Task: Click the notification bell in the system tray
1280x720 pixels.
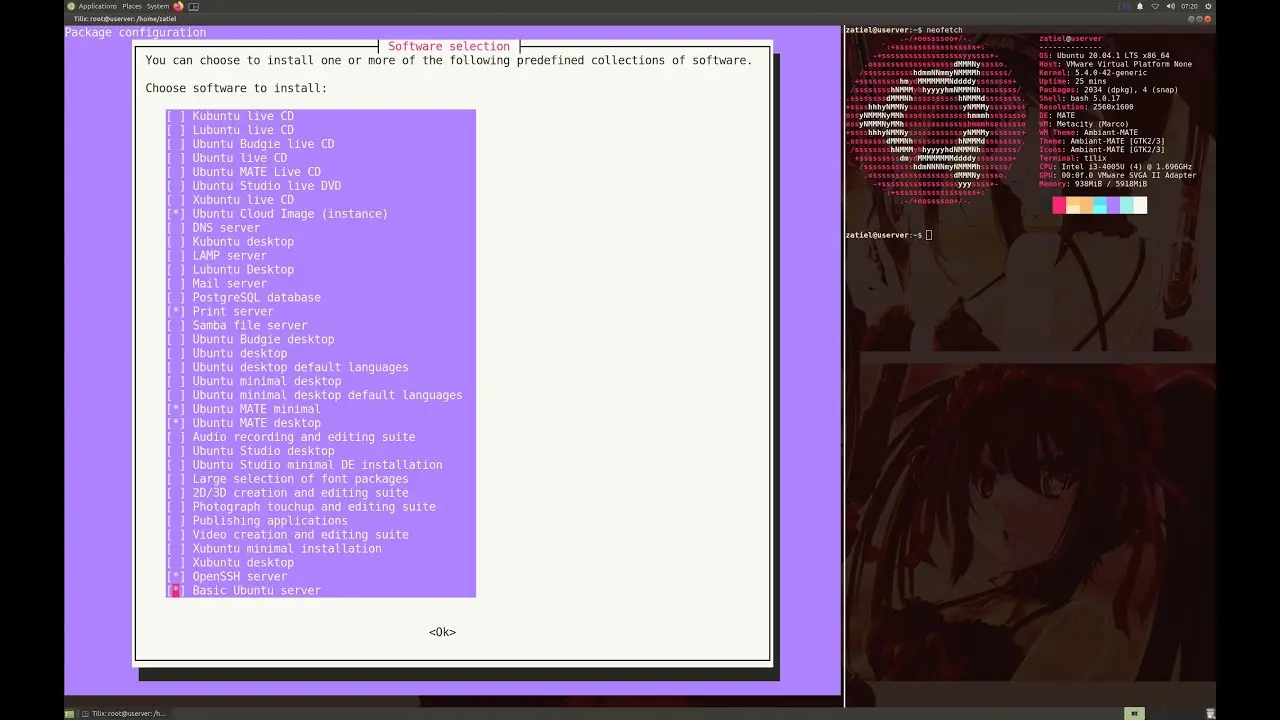Action: click(x=1140, y=6)
